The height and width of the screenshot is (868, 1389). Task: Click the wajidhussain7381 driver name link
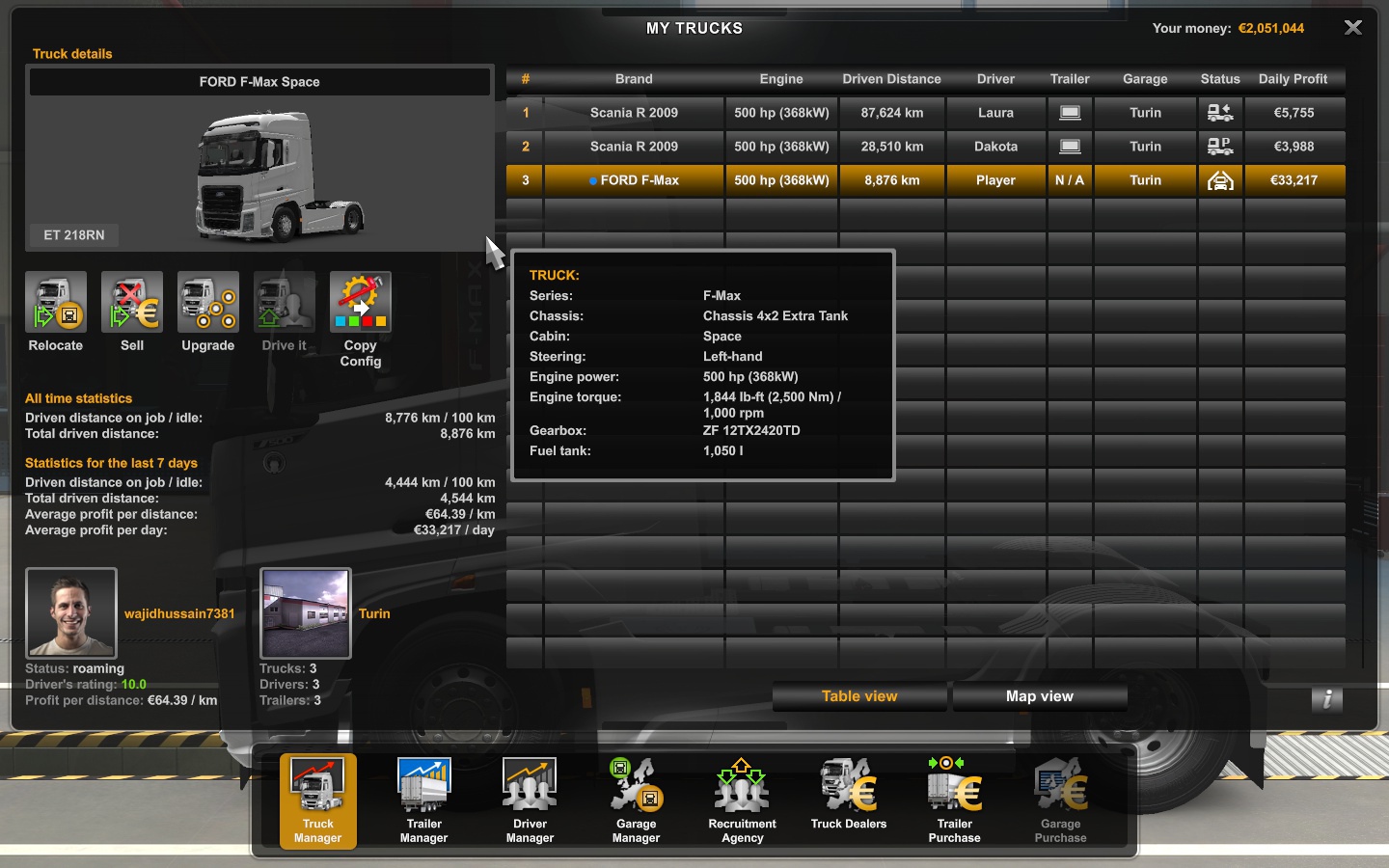pos(179,613)
